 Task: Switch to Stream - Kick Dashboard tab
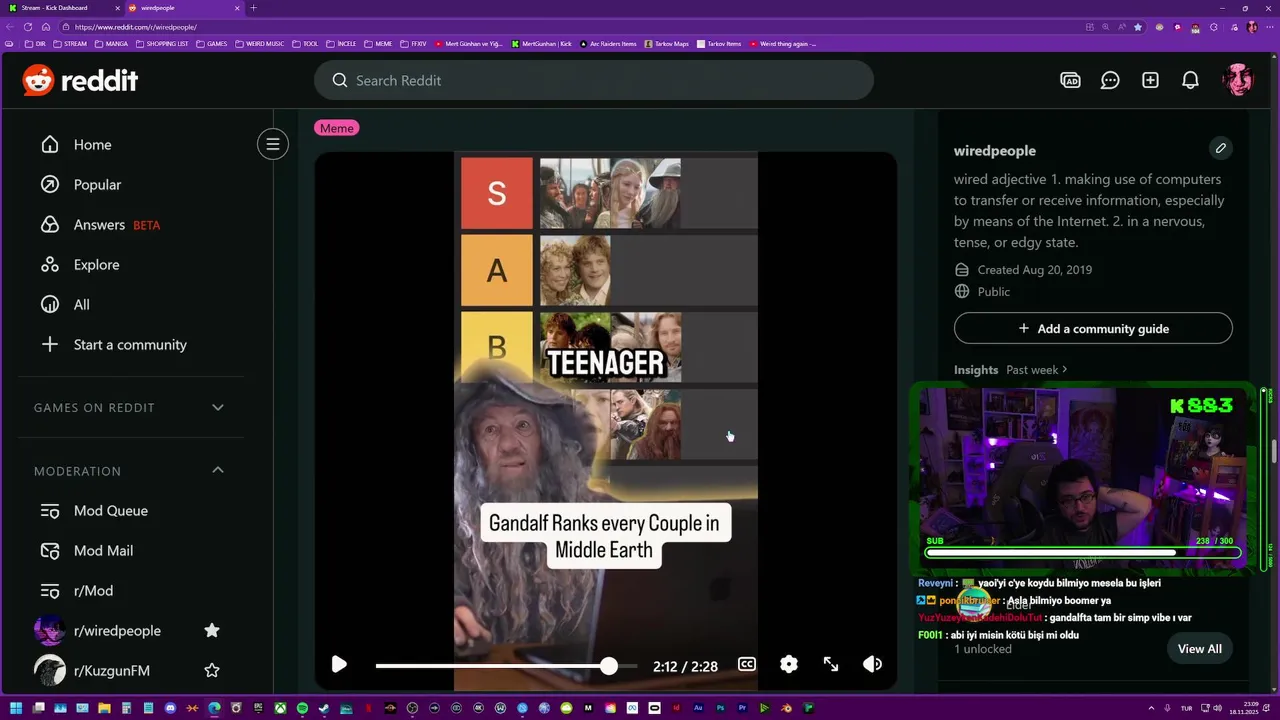point(60,8)
